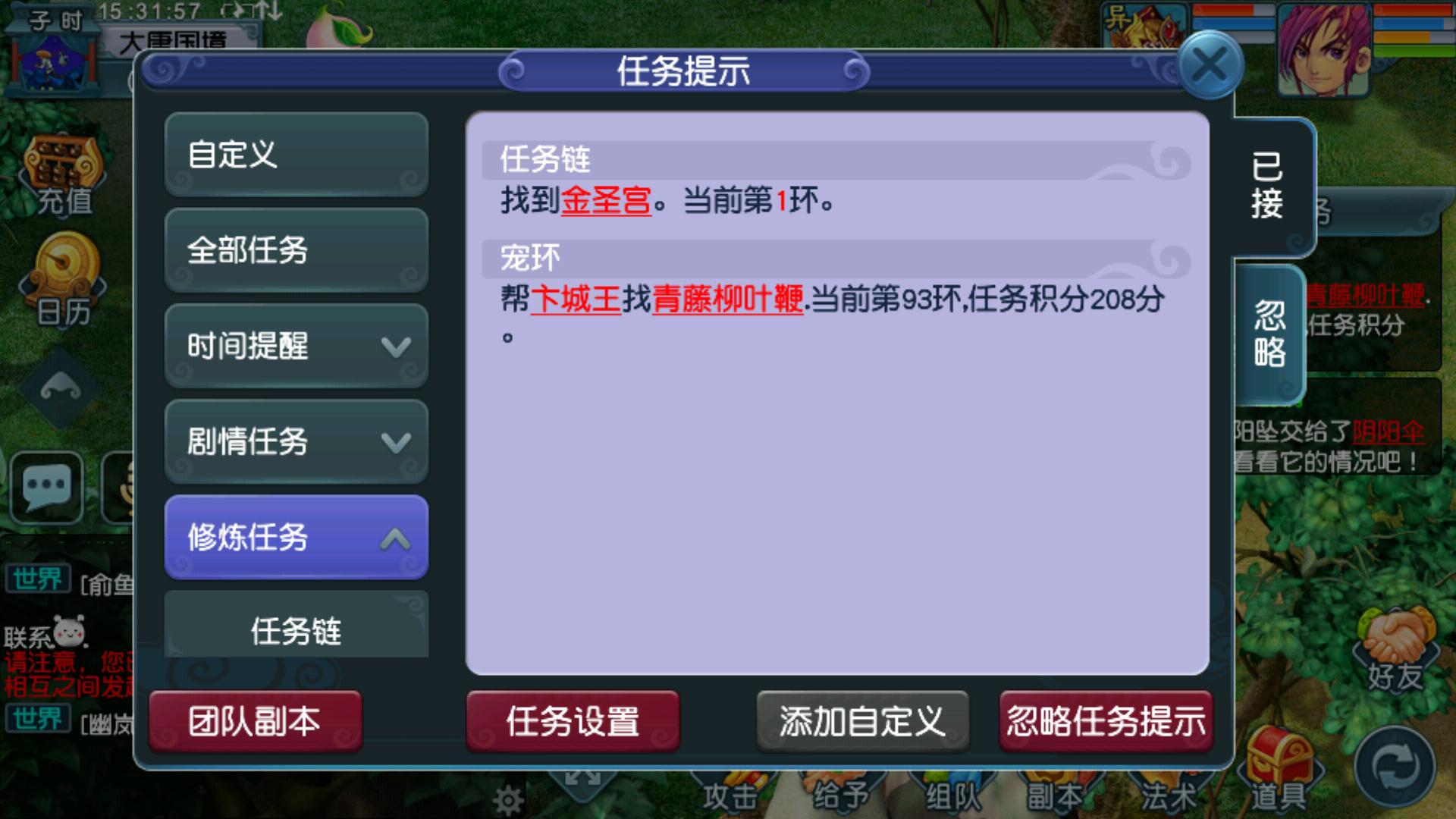
Task: Select 自定义 in the sidebar
Action: point(297,155)
